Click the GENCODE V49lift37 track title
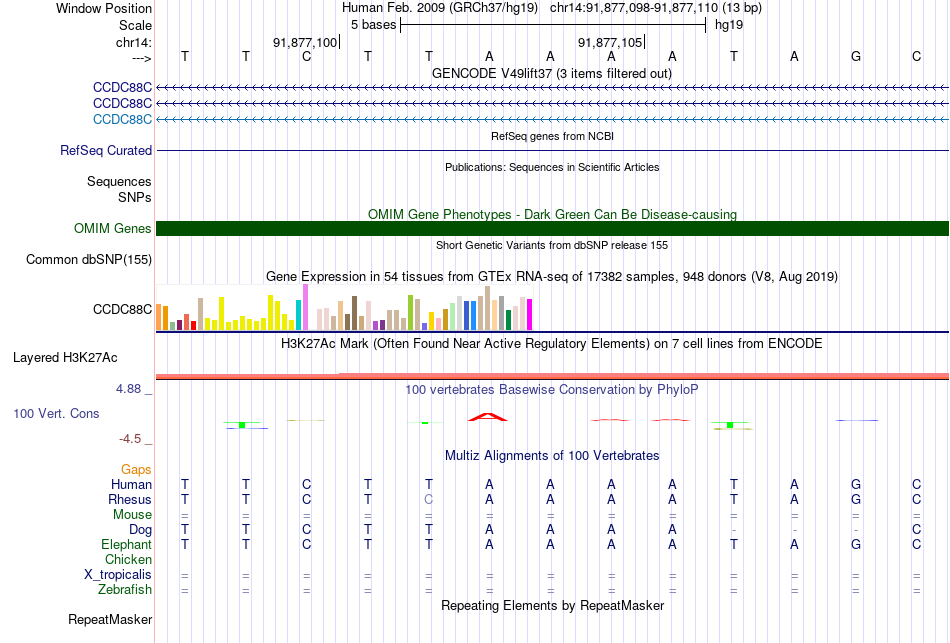This screenshot has width=950, height=643. pyautogui.click(x=552, y=73)
